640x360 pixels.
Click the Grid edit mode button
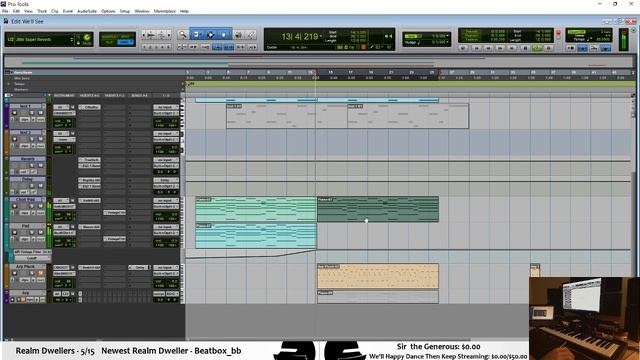pyautogui.click(x=124, y=42)
